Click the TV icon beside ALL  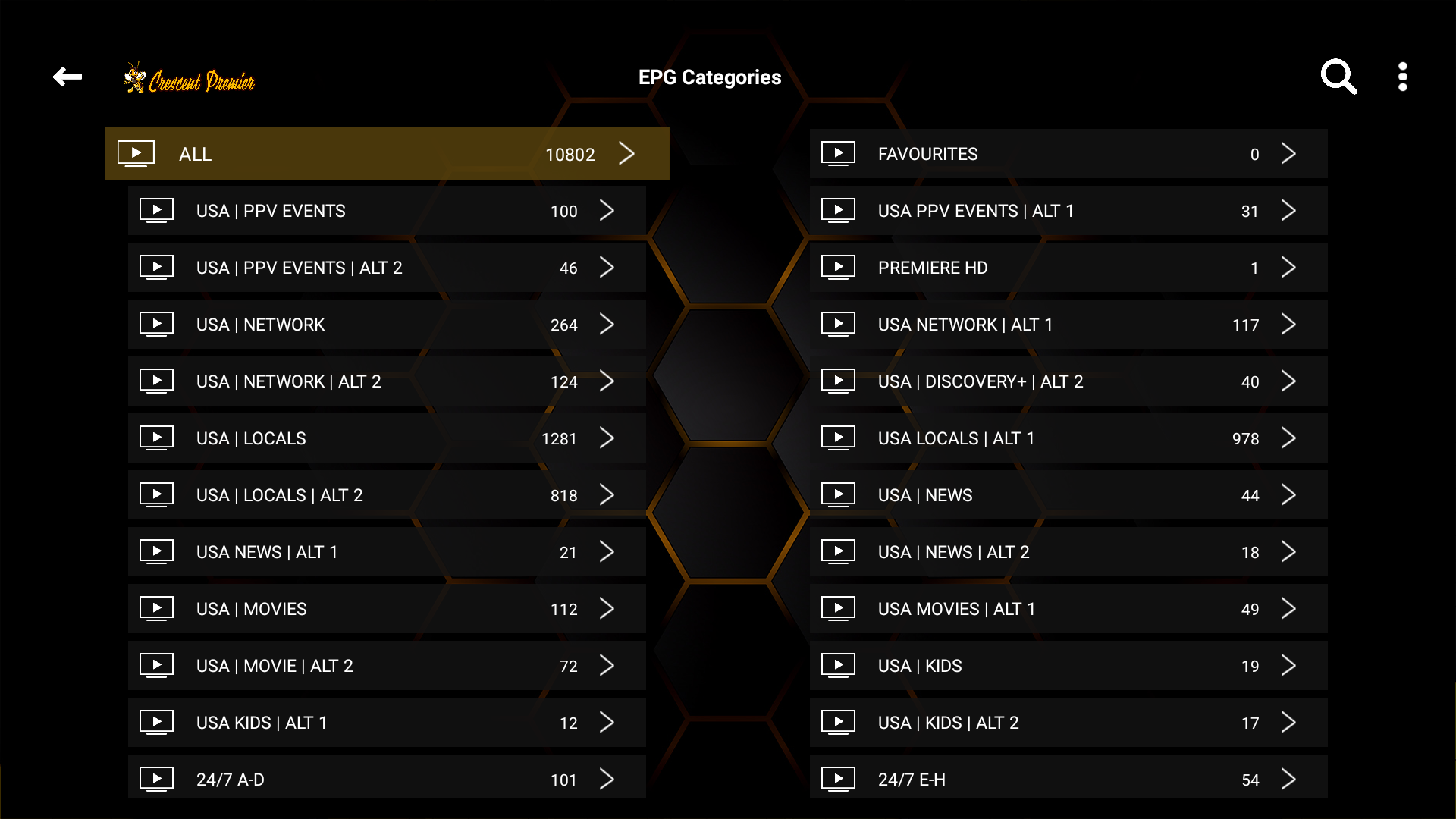[136, 153]
